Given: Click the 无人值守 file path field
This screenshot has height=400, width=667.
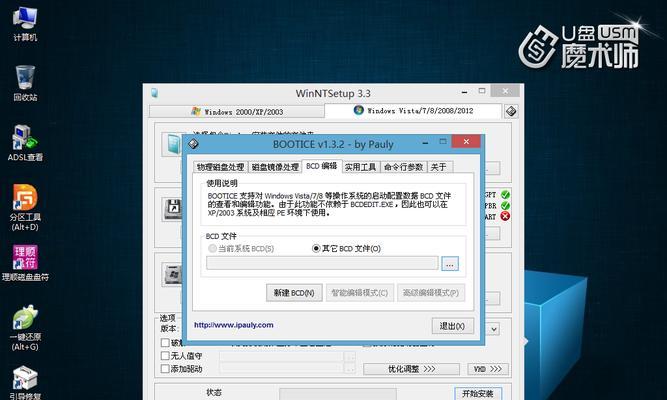Looking at the screenshot, I should [x=281, y=356].
